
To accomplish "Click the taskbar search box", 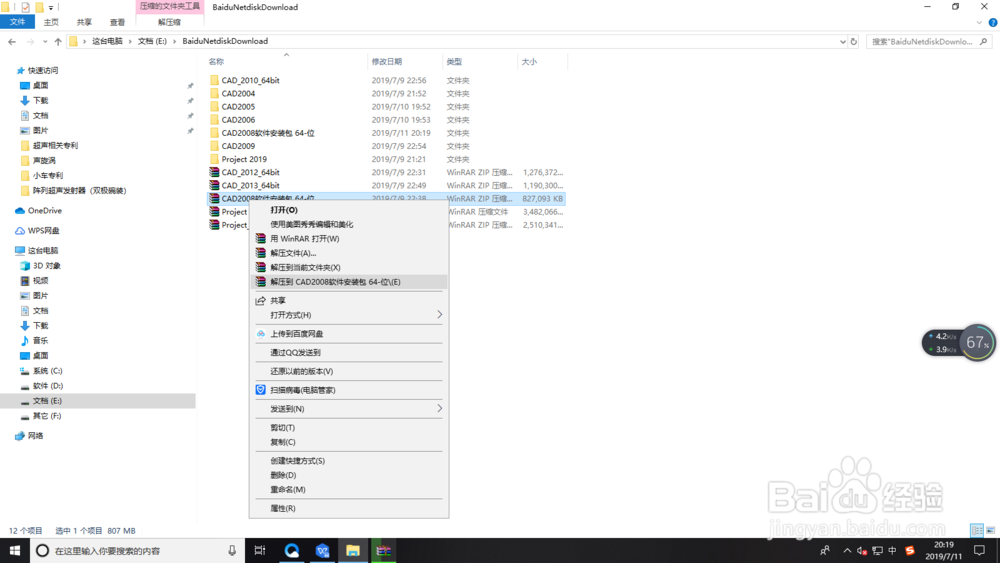I will 136,550.
